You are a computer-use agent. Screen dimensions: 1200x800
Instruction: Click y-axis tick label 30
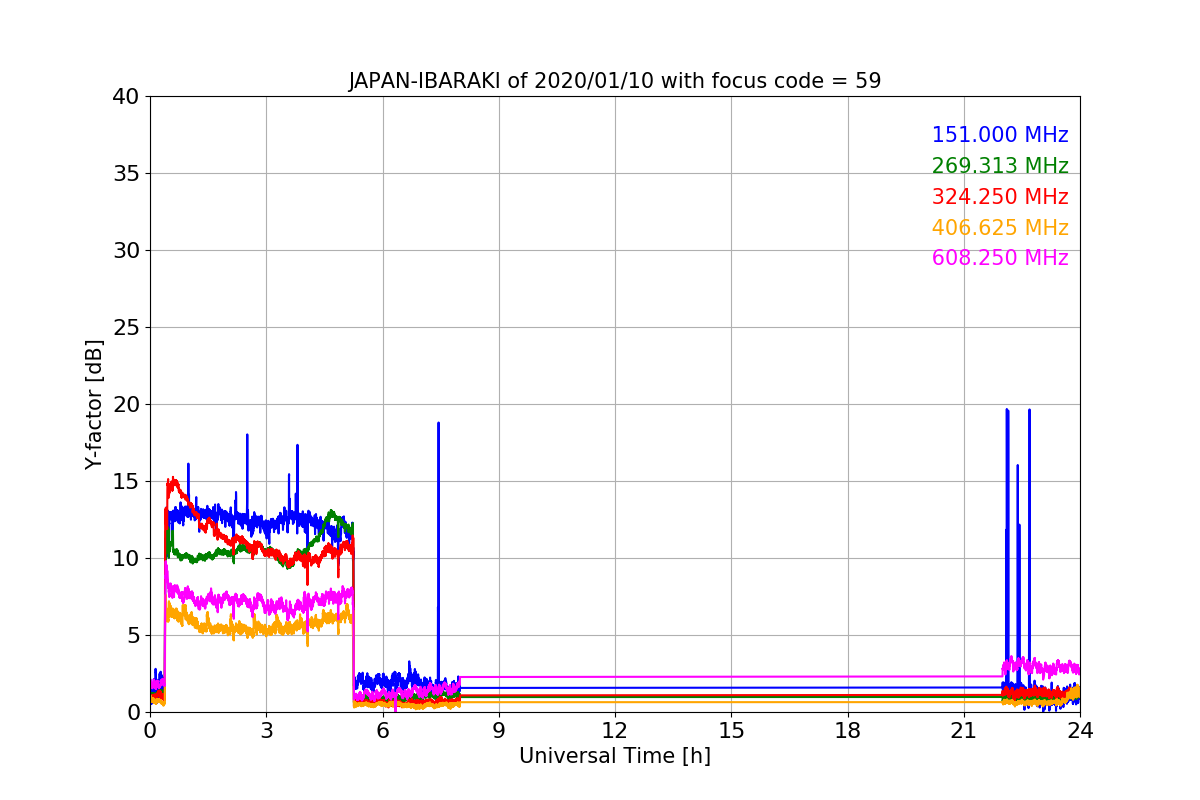[126, 251]
